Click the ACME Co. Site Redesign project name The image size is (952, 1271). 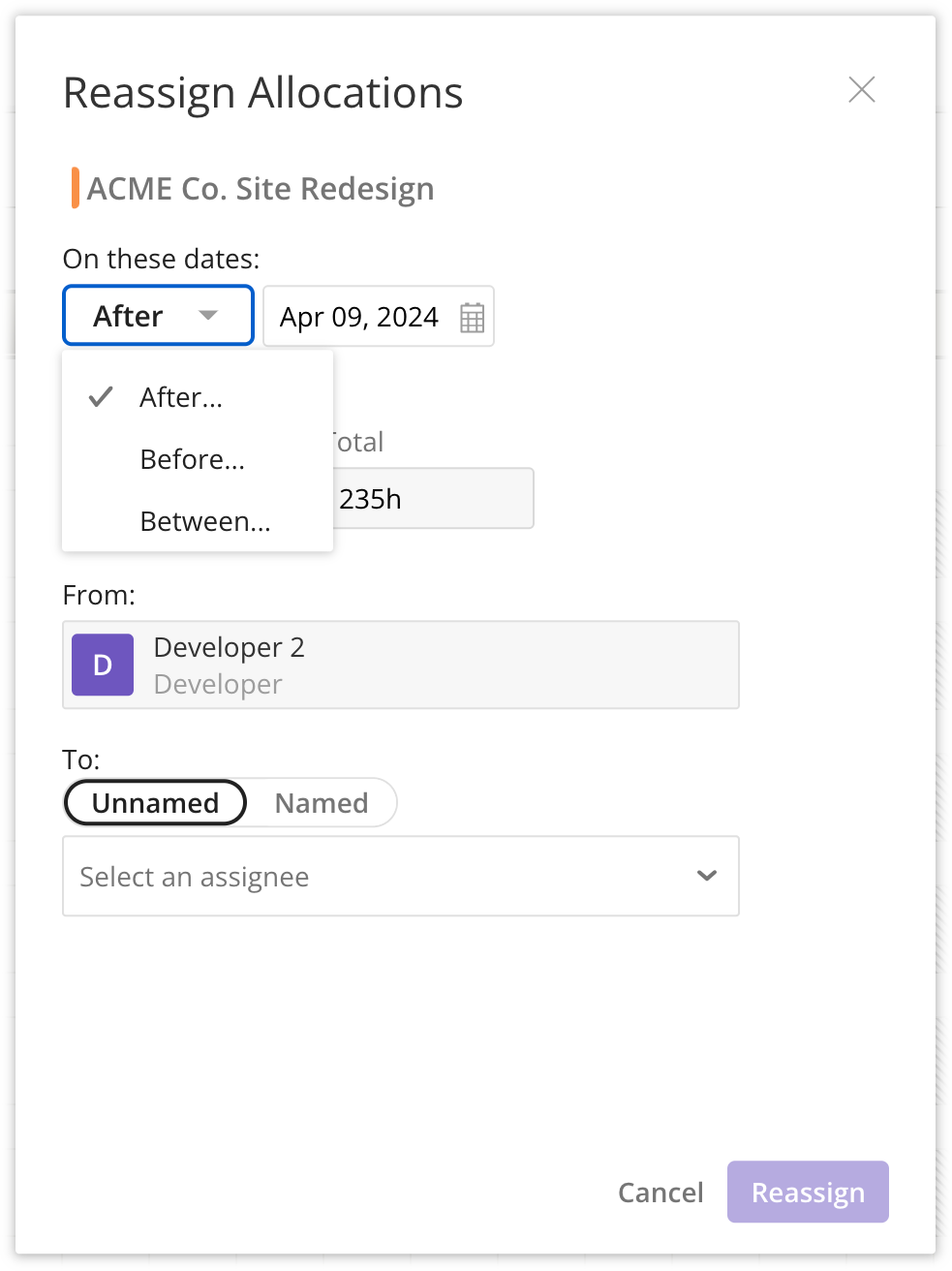tap(261, 189)
